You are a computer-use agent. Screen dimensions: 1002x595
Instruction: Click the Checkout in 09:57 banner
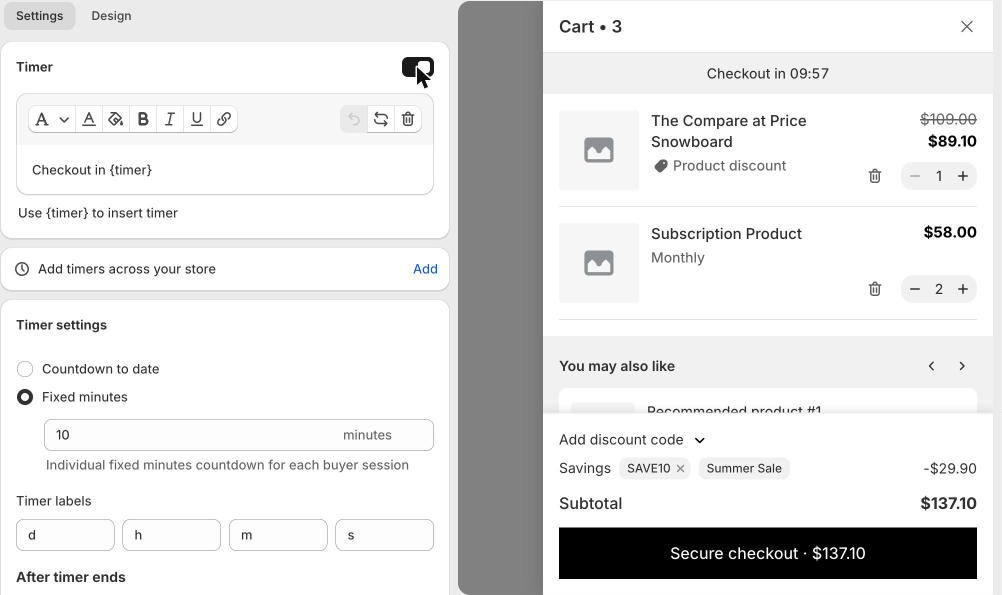point(767,73)
